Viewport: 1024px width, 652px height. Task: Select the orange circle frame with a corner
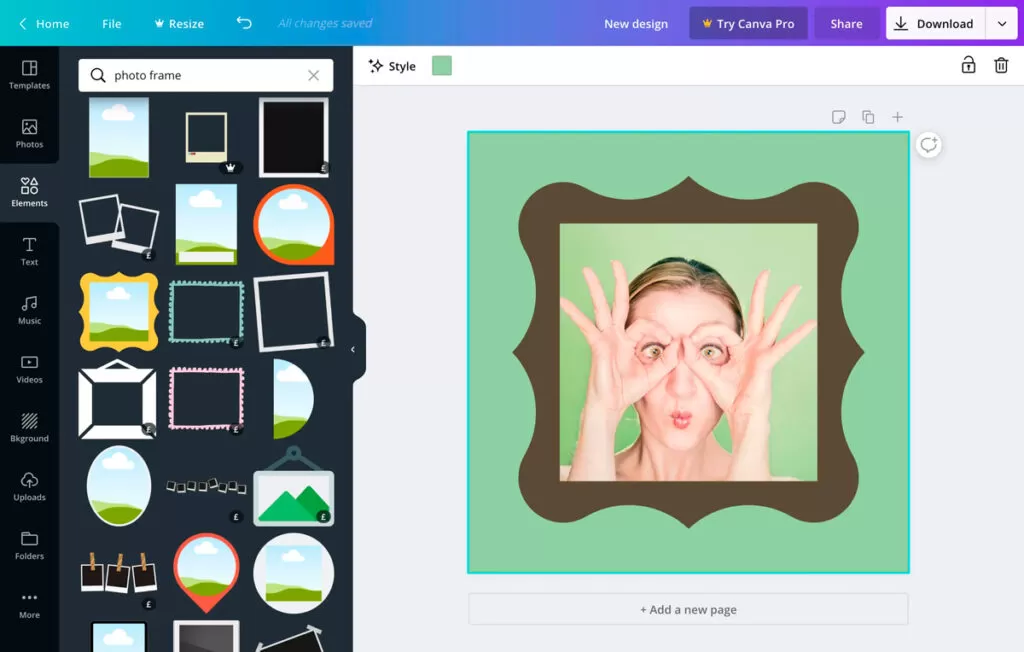point(294,225)
